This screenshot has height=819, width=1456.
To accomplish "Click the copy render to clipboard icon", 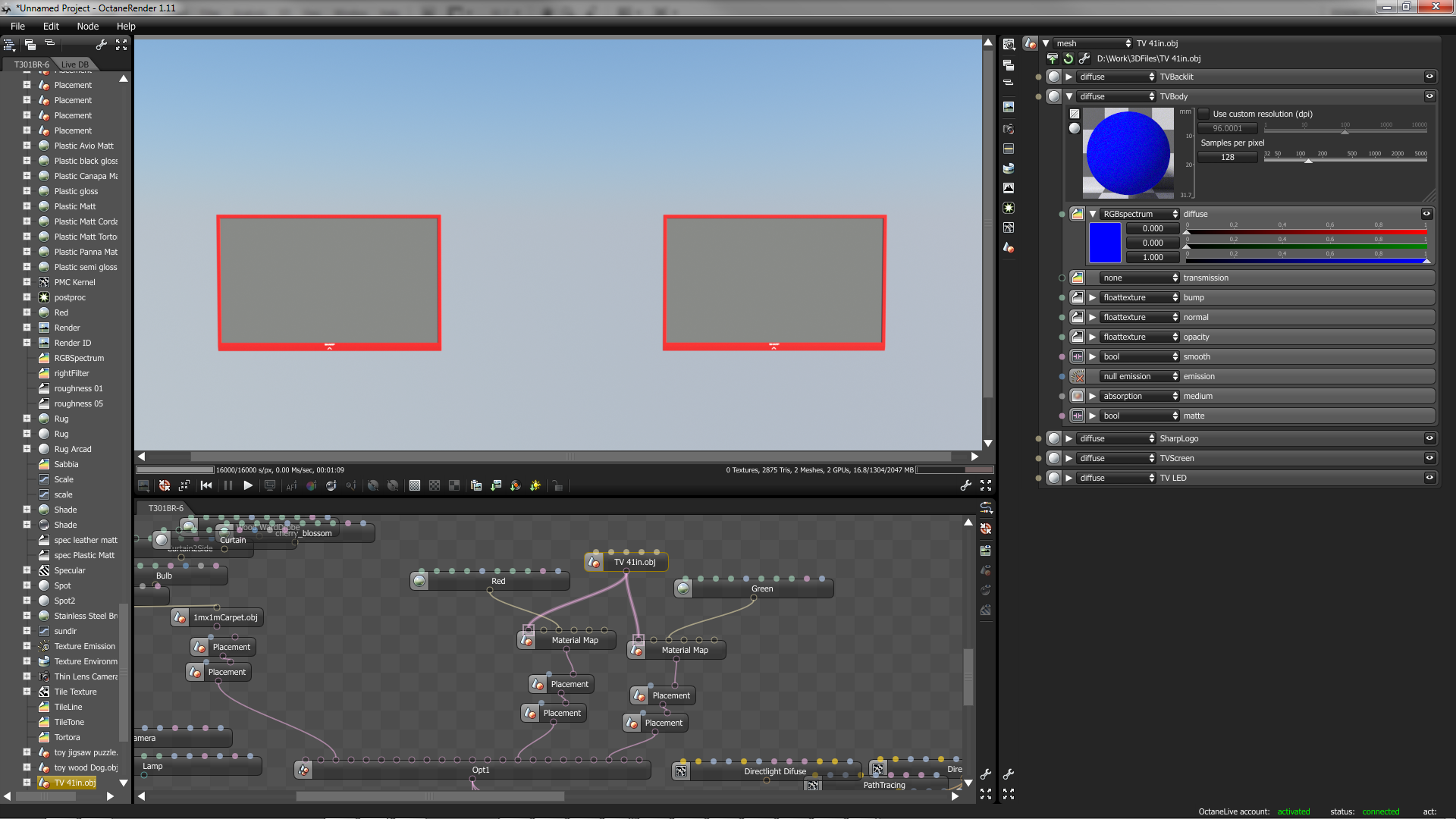I will tap(476, 485).
